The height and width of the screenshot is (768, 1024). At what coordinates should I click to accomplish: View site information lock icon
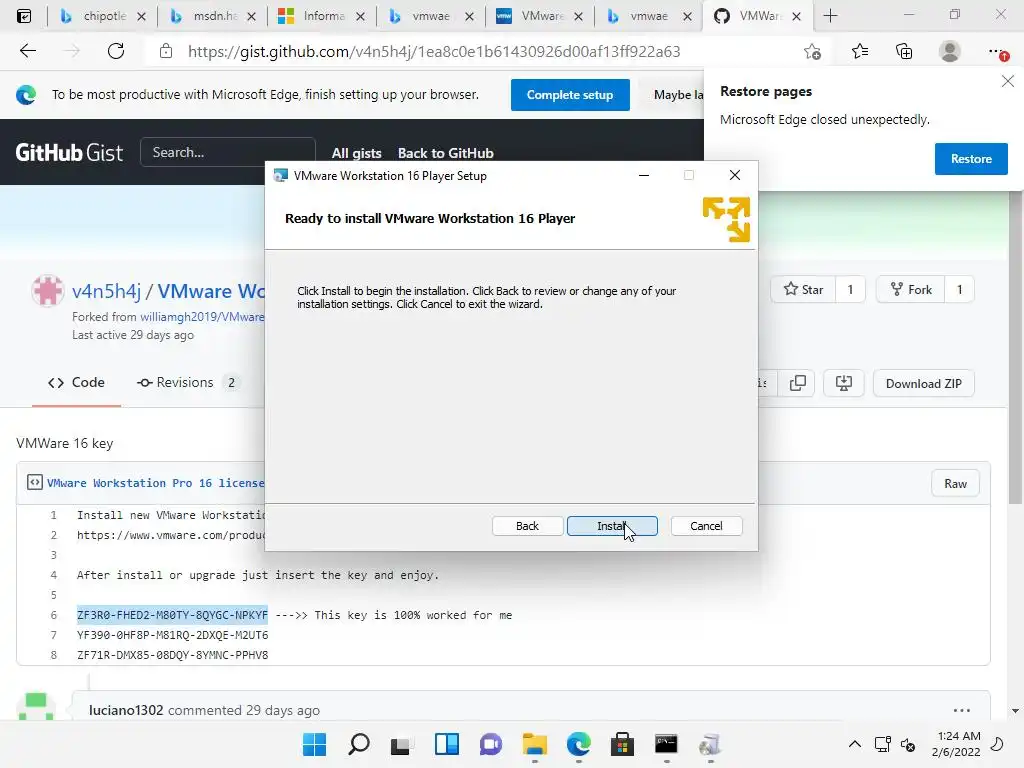pyautogui.click(x=166, y=51)
